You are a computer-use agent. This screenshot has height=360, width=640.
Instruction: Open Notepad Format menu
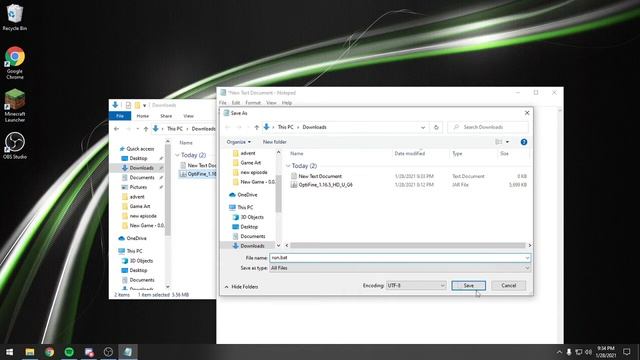click(253, 103)
